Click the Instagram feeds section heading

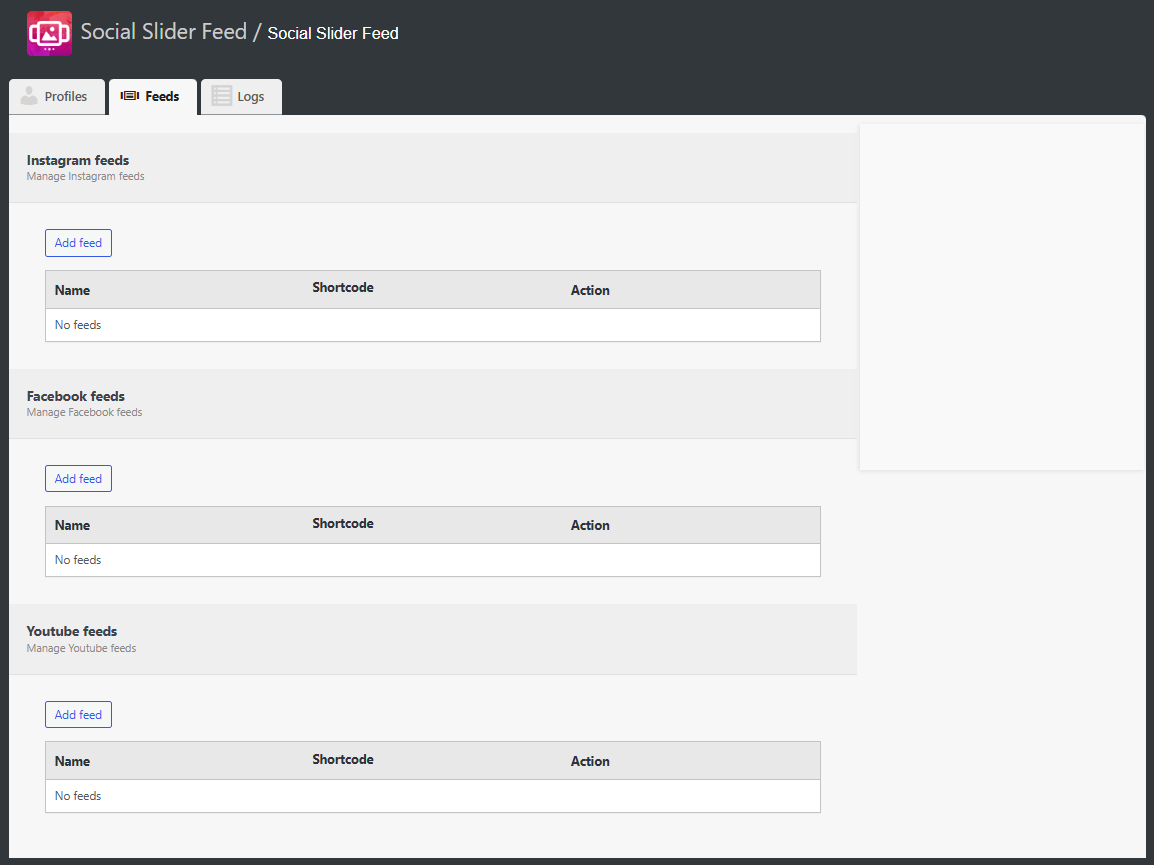[78, 160]
